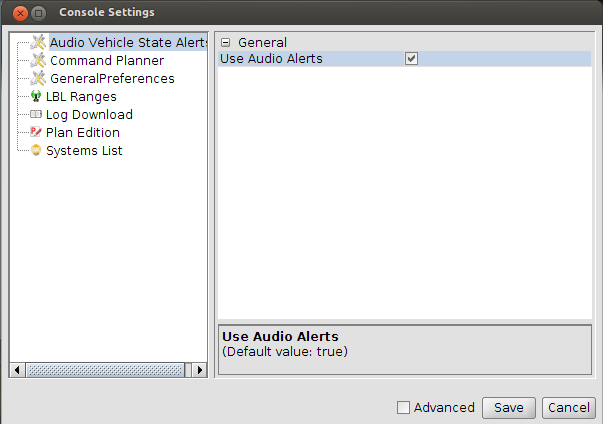This screenshot has height=424, width=603.
Task: Select the Plan Edition entry
Action: tap(83, 133)
